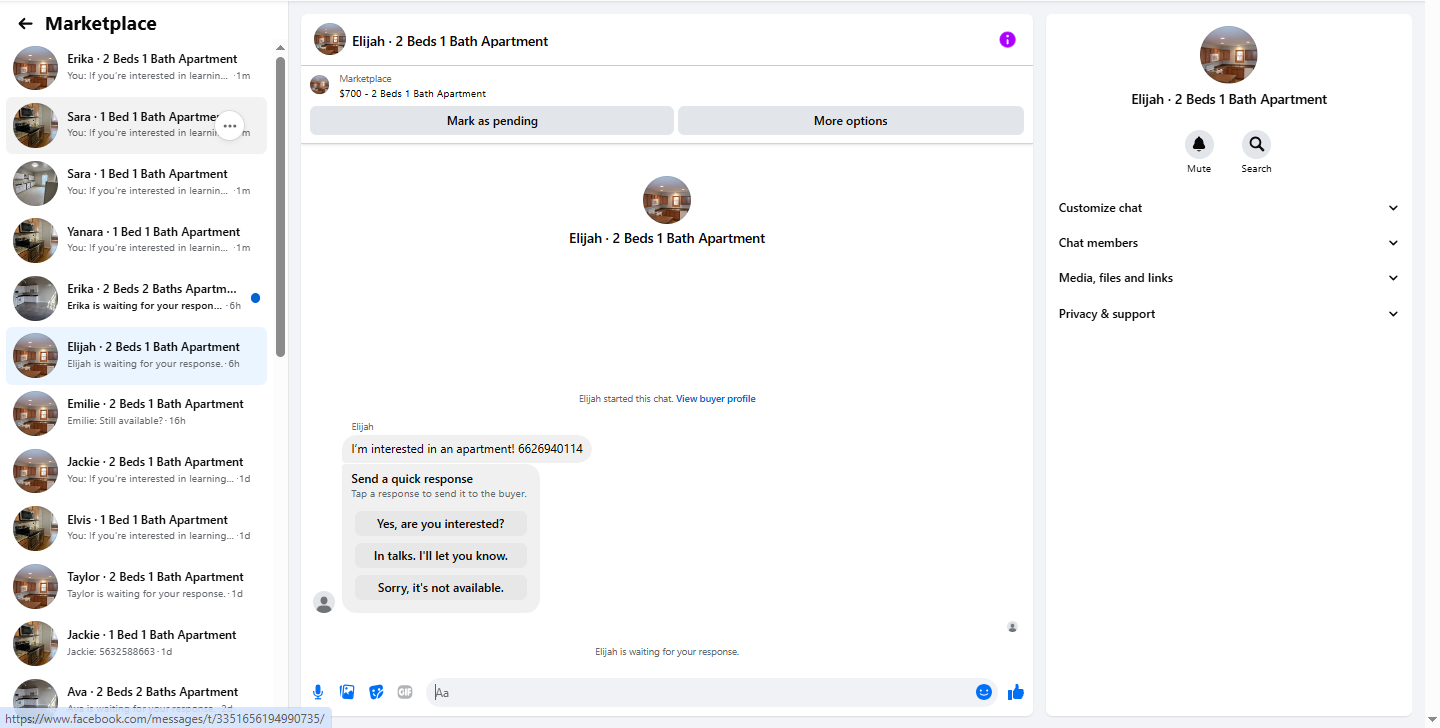Click the unread blue dot for Erika
The width and height of the screenshot is (1440, 728).
(x=256, y=298)
